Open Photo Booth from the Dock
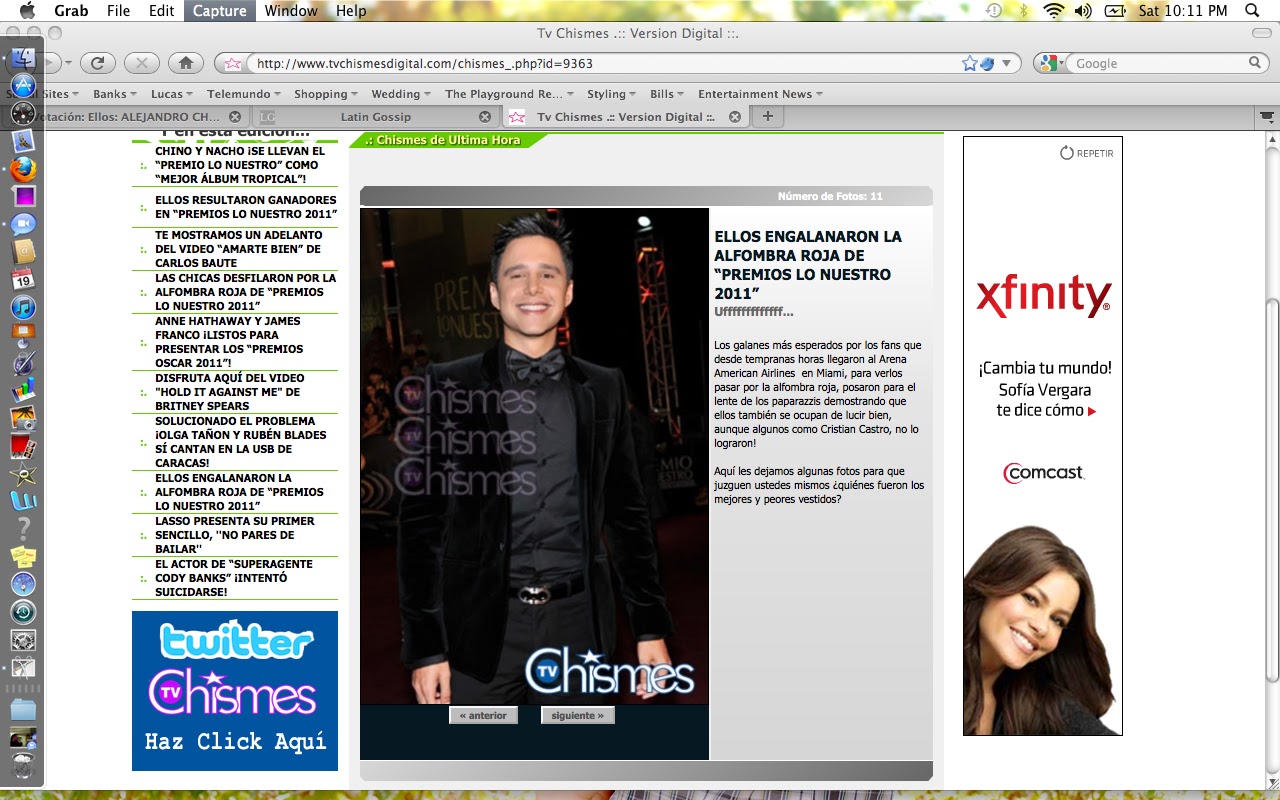The width and height of the screenshot is (1280, 800). 23,445
